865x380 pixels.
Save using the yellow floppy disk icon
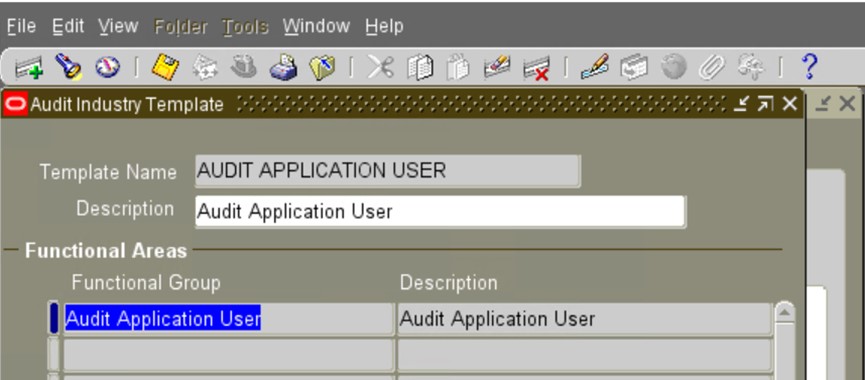165,68
